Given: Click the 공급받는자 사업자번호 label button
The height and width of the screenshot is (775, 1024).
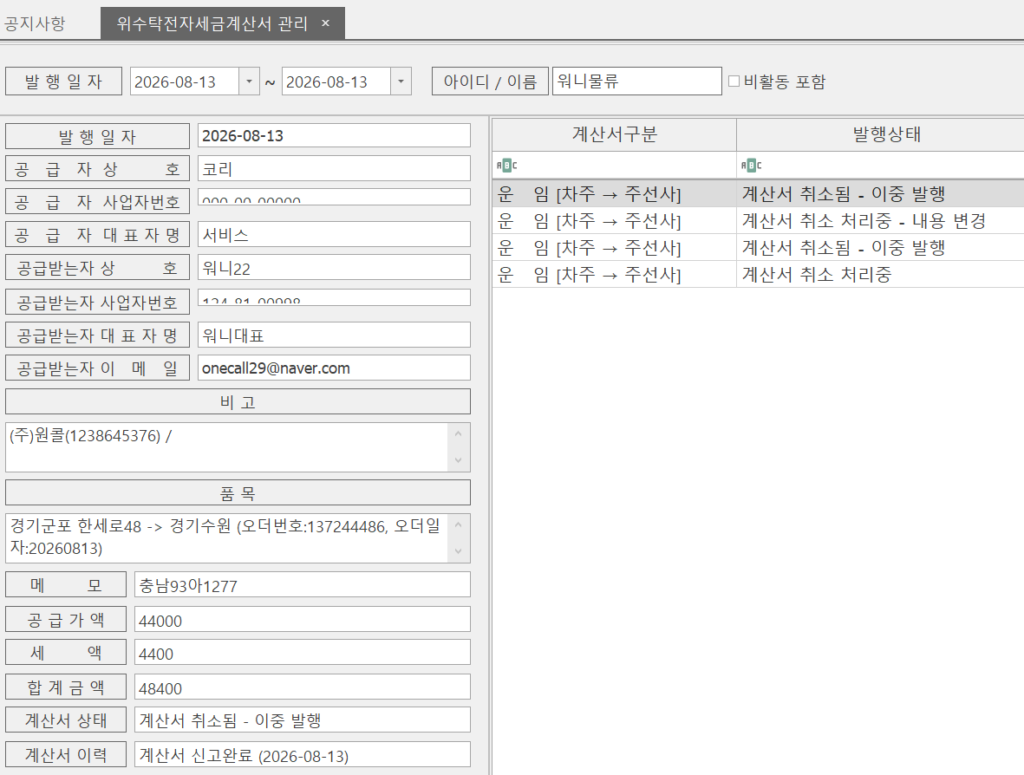Looking at the screenshot, I should 97,302.
